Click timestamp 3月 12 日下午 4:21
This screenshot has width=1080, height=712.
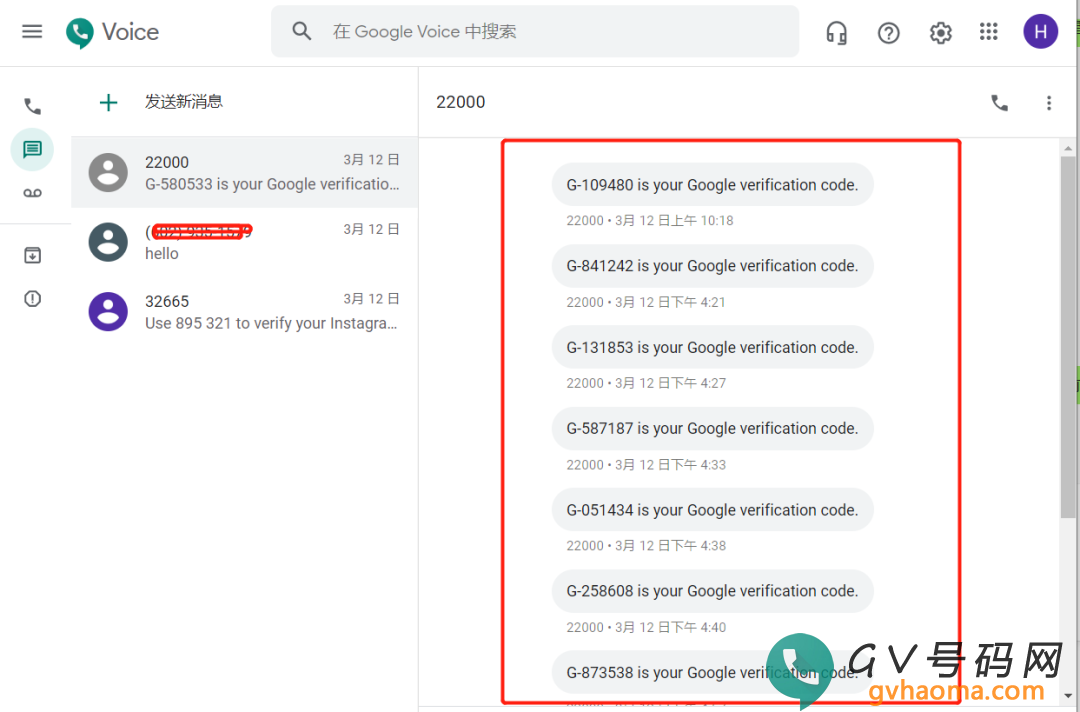coord(670,302)
